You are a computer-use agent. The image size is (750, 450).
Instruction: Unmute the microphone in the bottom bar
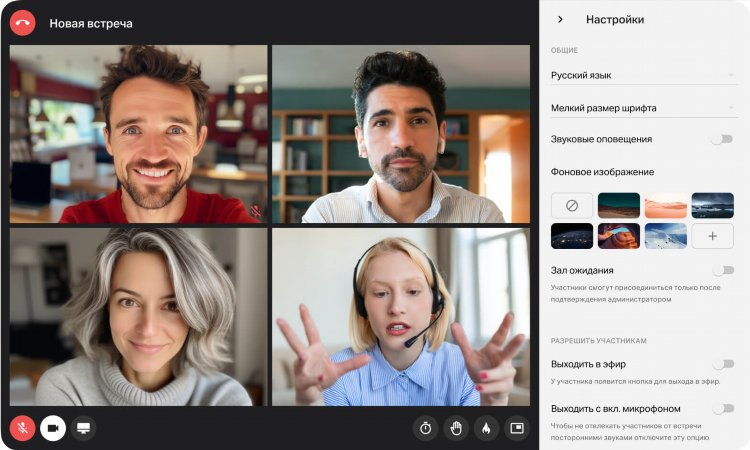pyautogui.click(x=22, y=428)
